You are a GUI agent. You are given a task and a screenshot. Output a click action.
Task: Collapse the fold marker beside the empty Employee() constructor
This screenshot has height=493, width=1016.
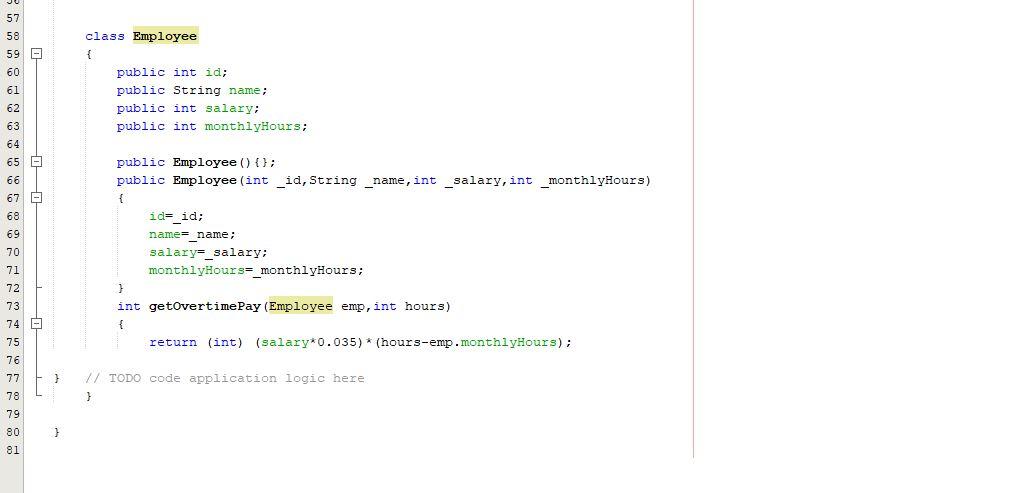click(37, 162)
